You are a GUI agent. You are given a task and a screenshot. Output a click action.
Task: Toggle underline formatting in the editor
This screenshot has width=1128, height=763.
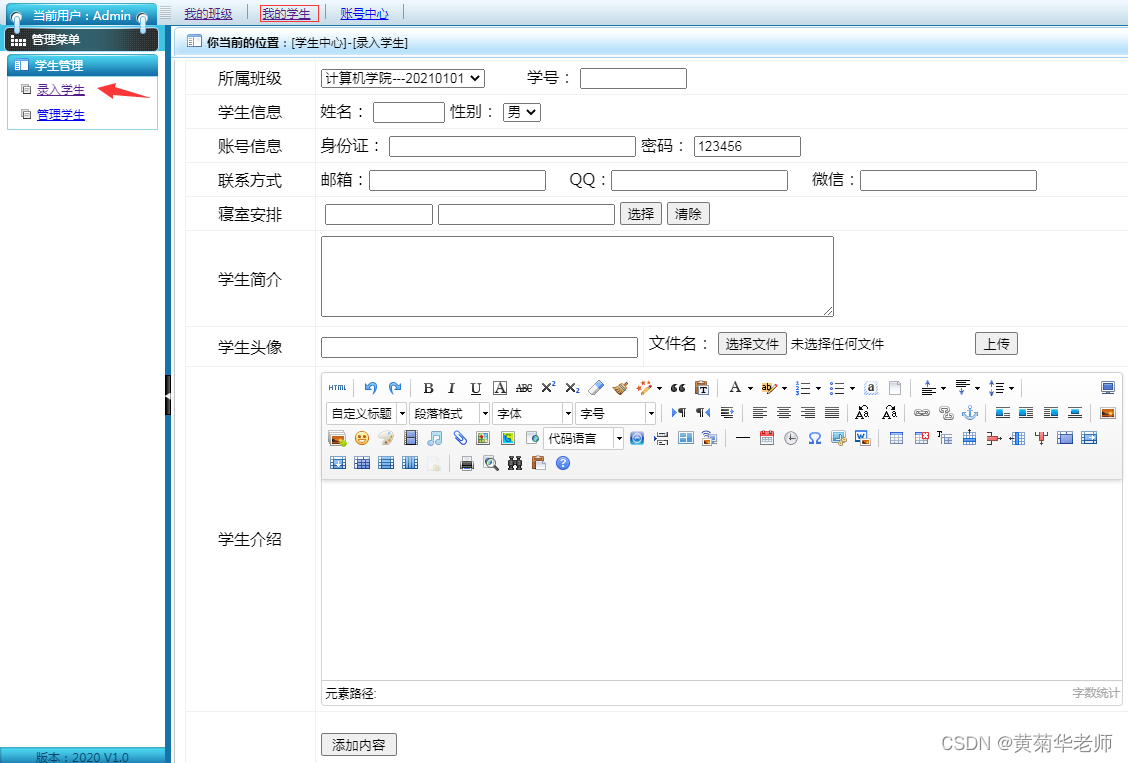pos(476,388)
